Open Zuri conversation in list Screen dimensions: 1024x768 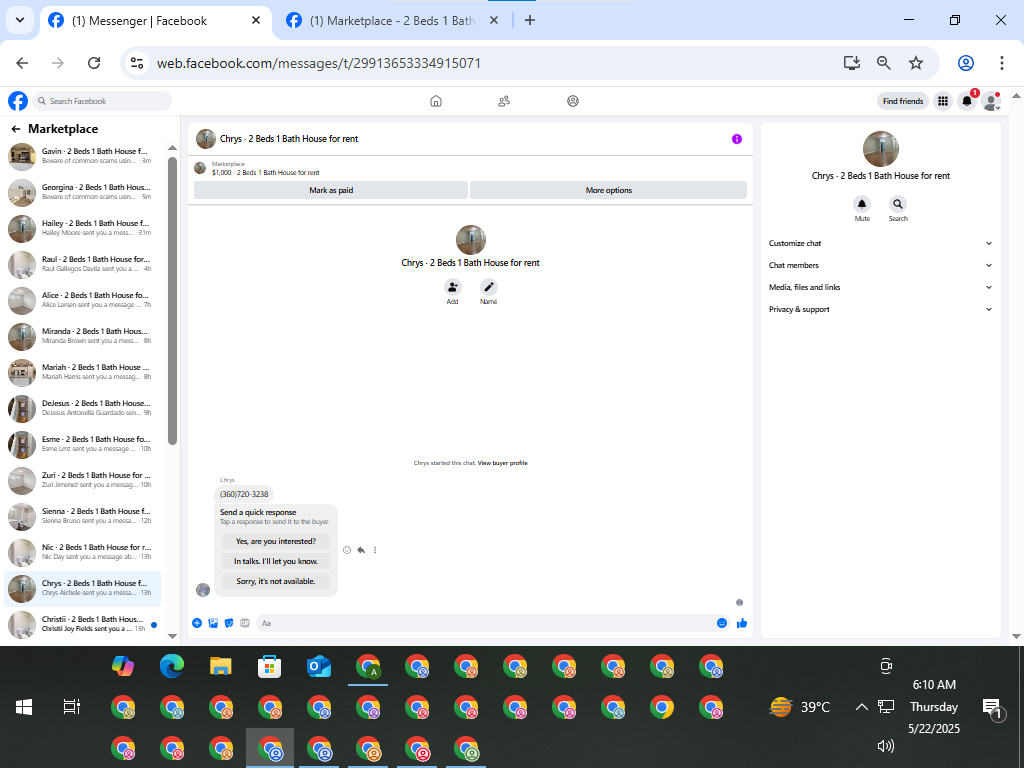(x=84, y=480)
